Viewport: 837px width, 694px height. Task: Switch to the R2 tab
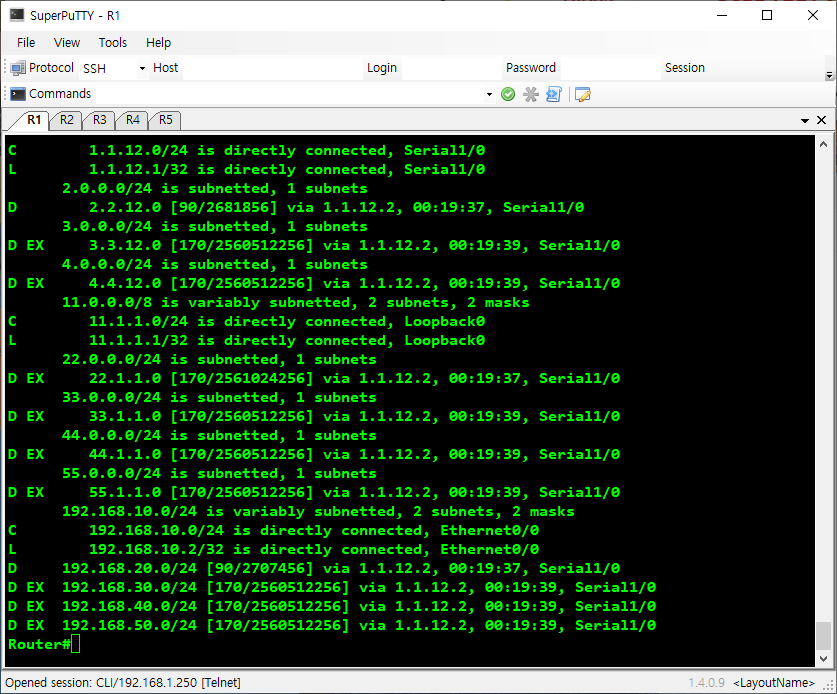point(67,120)
